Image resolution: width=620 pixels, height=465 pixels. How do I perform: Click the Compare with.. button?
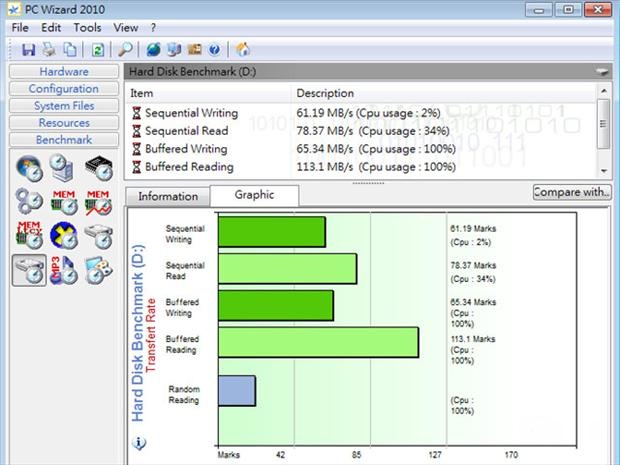571,192
